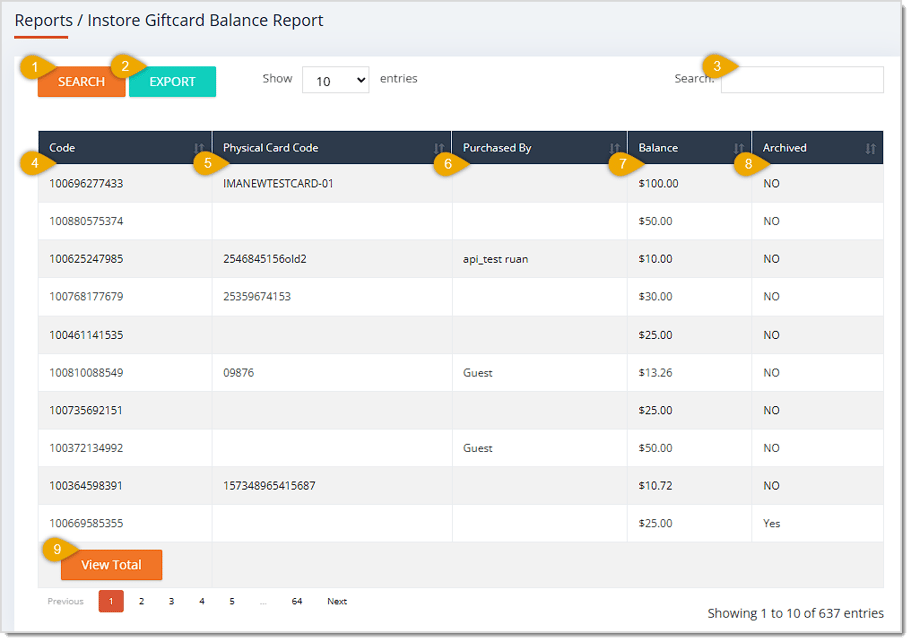Click the teal EXPORT button
Image resolution: width=911 pixels, height=642 pixels.
tap(173, 82)
